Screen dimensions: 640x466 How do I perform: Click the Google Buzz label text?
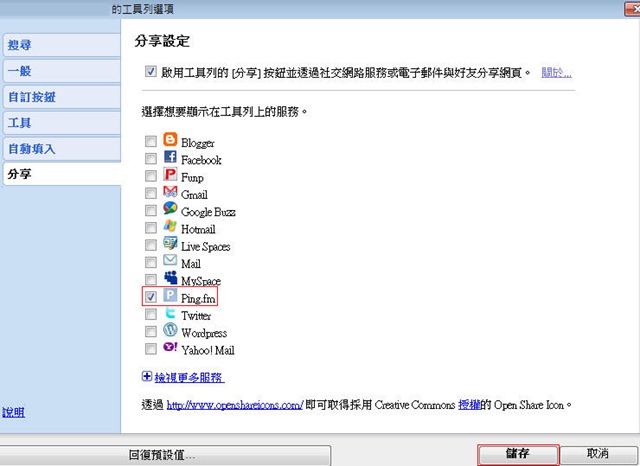[x=208, y=212]
